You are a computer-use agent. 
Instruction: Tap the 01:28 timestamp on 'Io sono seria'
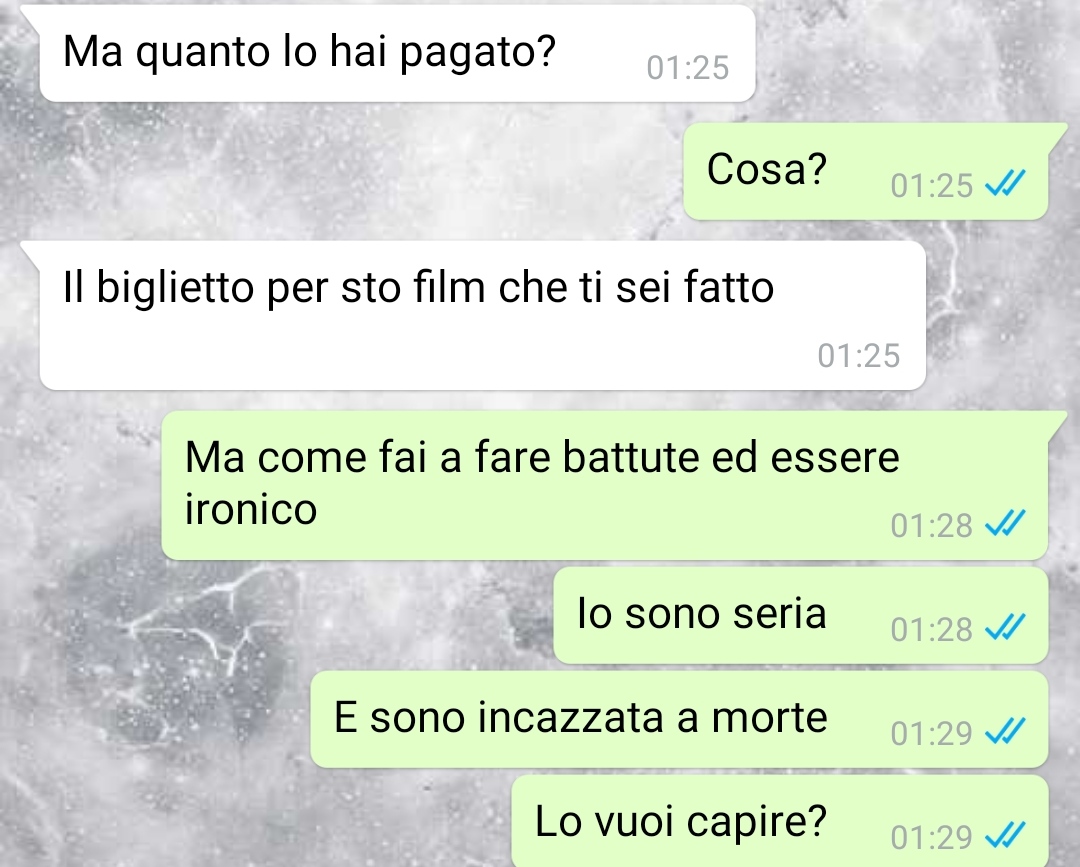(x=931, y=629)
